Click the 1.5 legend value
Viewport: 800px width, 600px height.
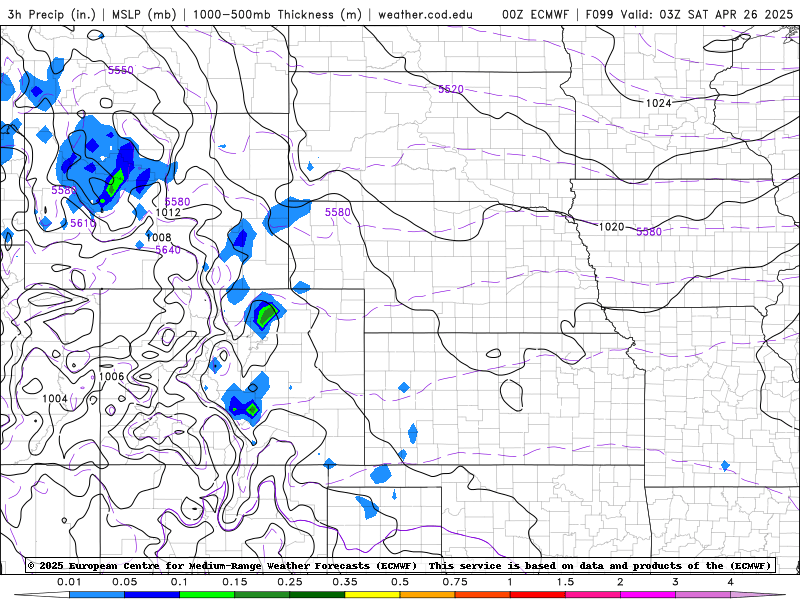coord(565,582)
